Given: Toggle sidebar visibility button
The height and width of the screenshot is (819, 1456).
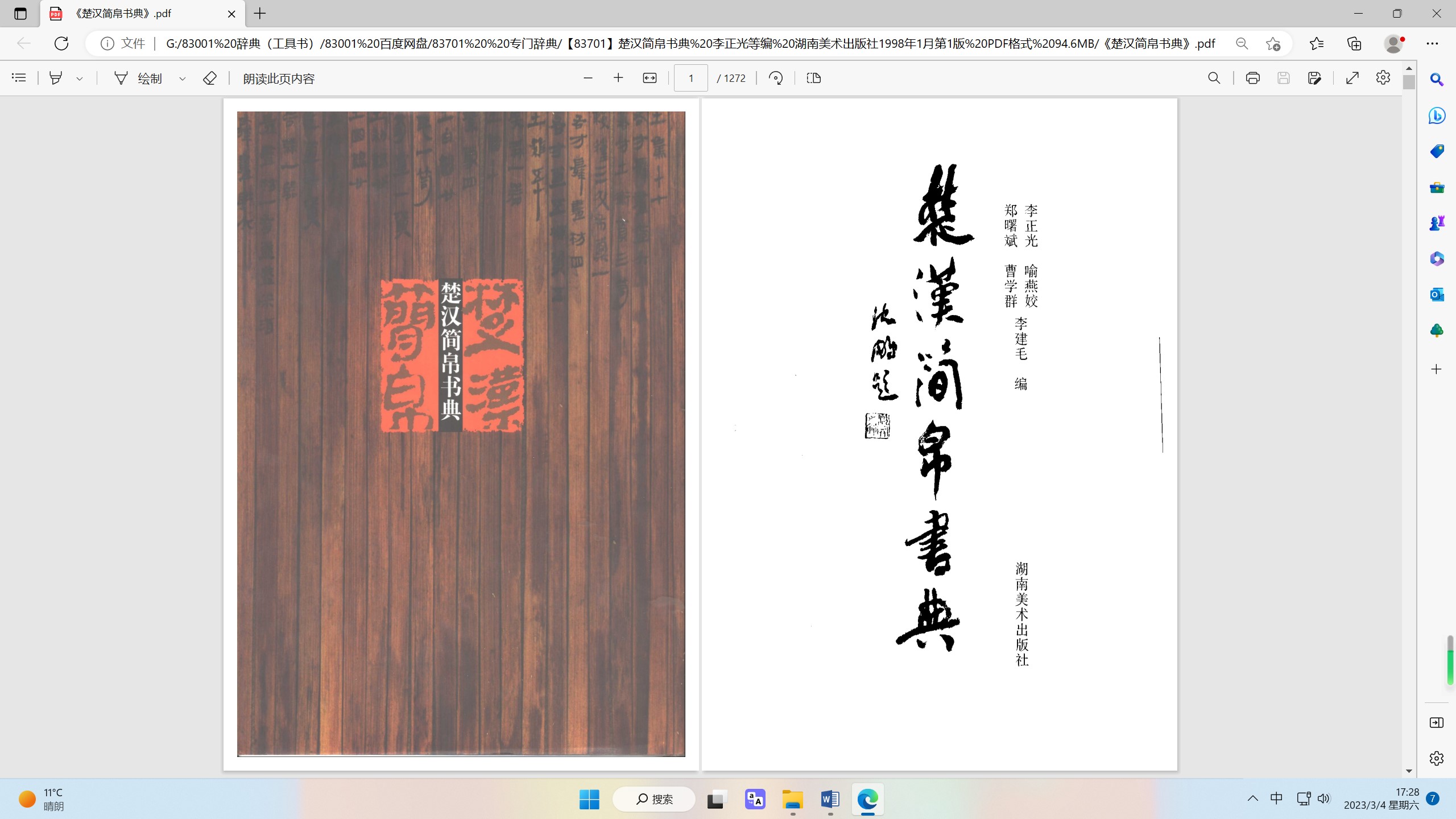Looking at the screenshot, I should [1437, 722].
